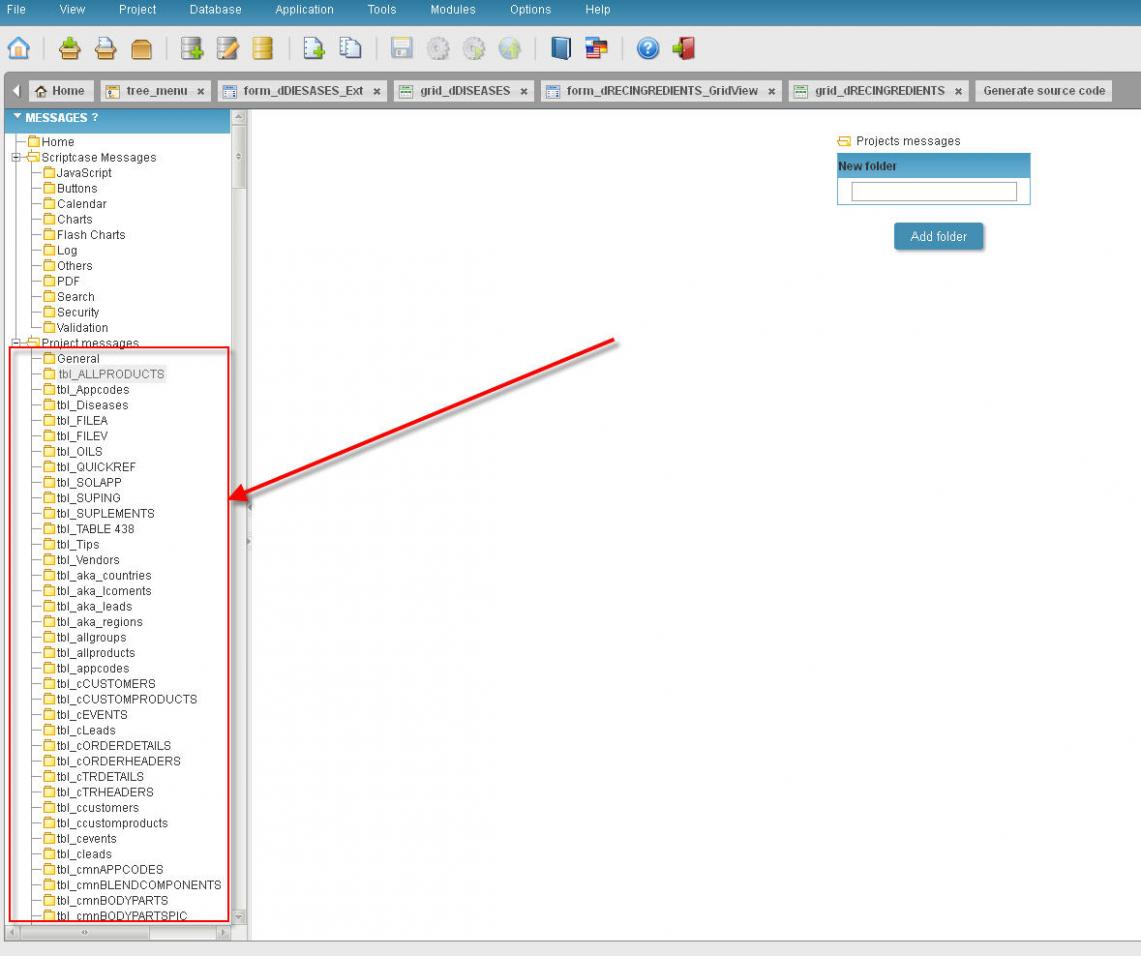Screen dimensions: 1141x956
Task: Open the Tools menu
Action: 382,9
